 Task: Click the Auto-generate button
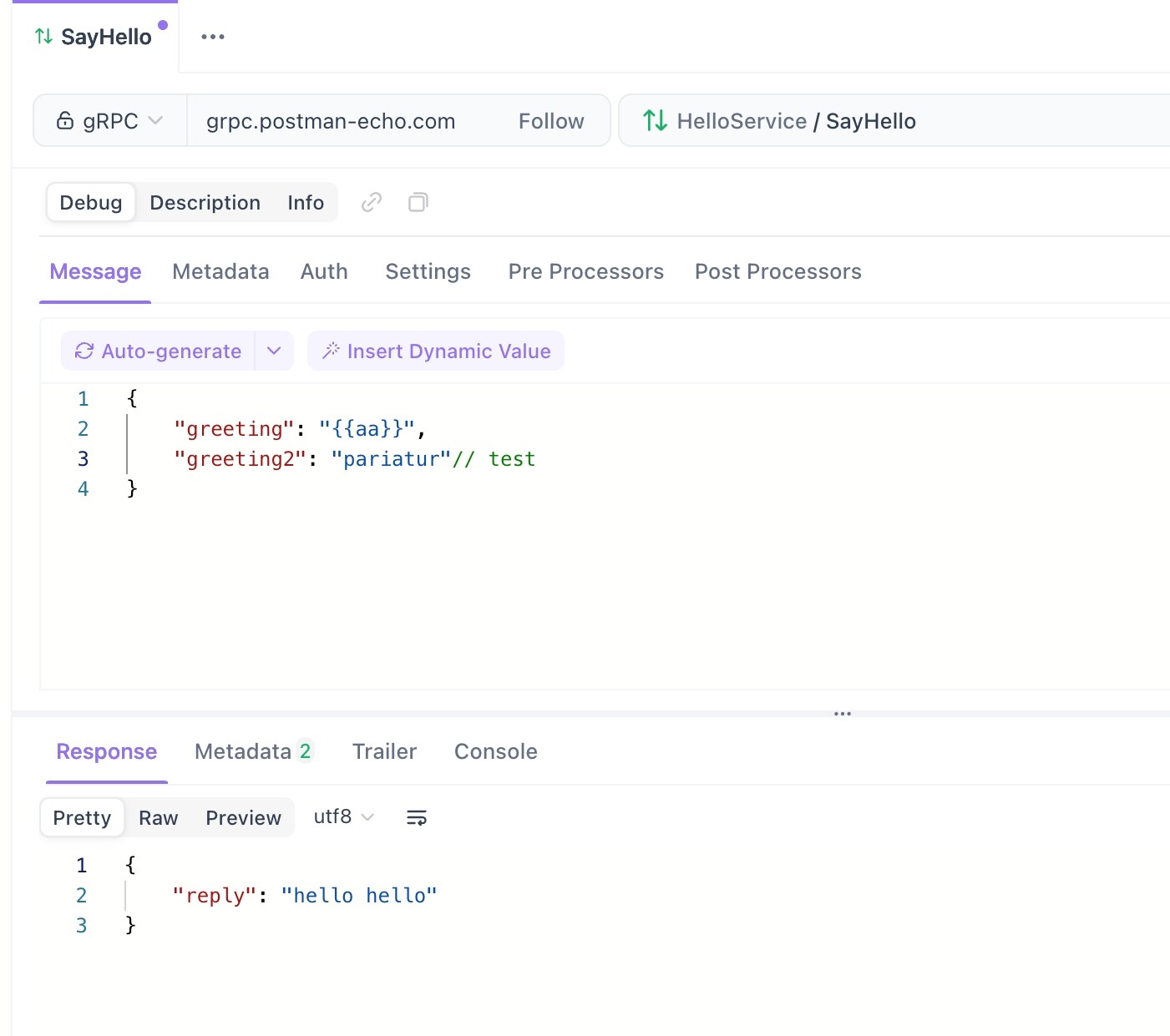click(159, 351)
